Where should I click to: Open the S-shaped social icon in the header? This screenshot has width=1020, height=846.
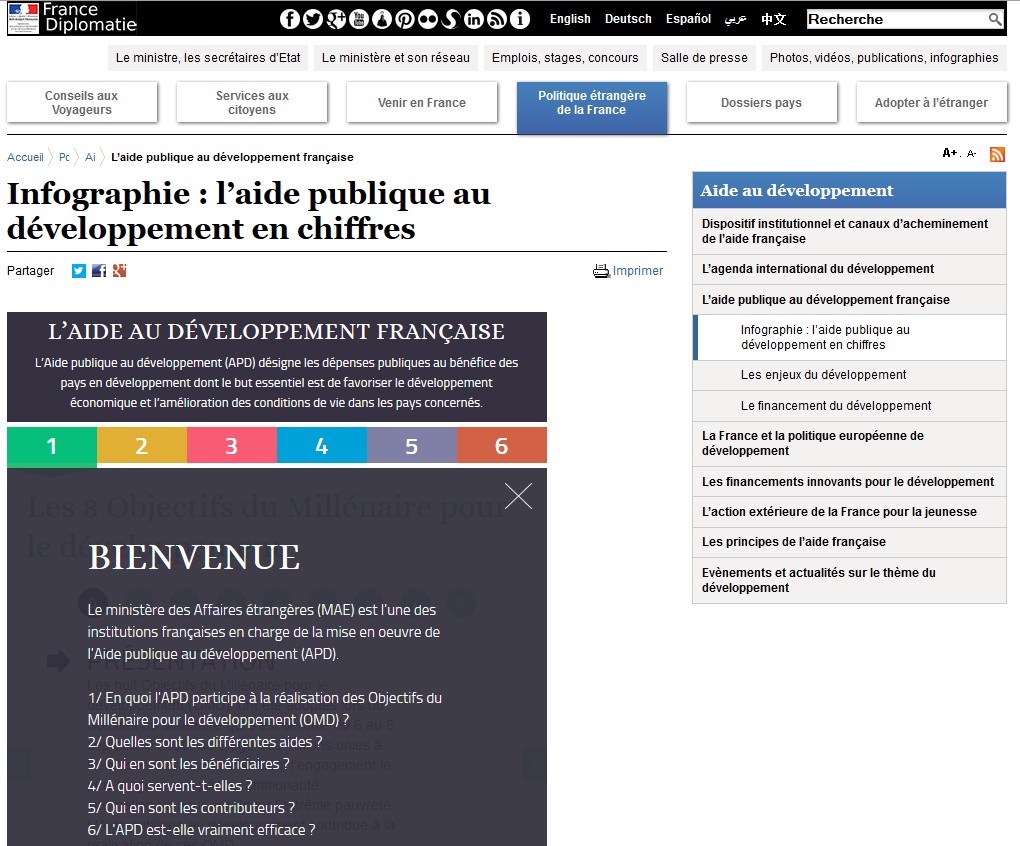451,19
